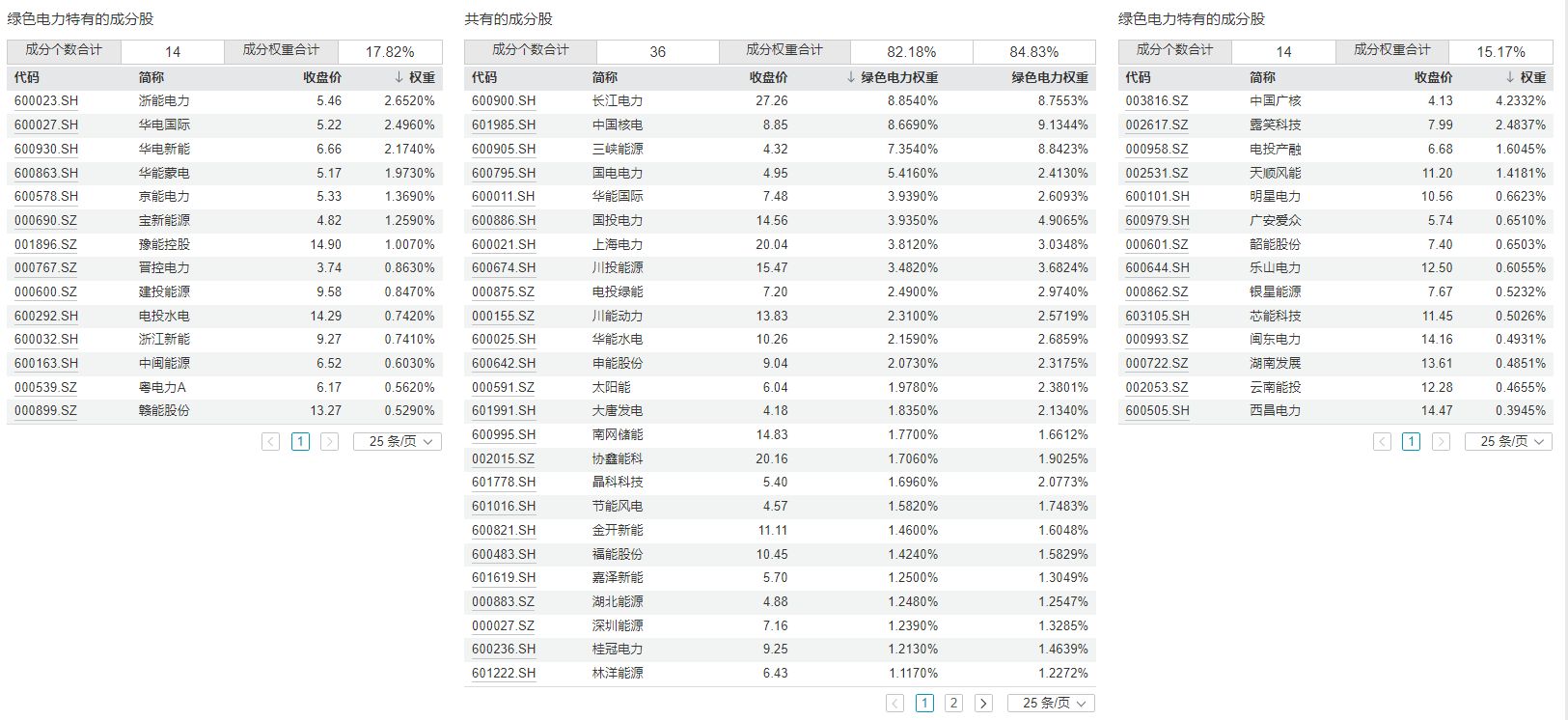Open stock code link 600900.SH
1568x720 pixels.
coord(504,100)
